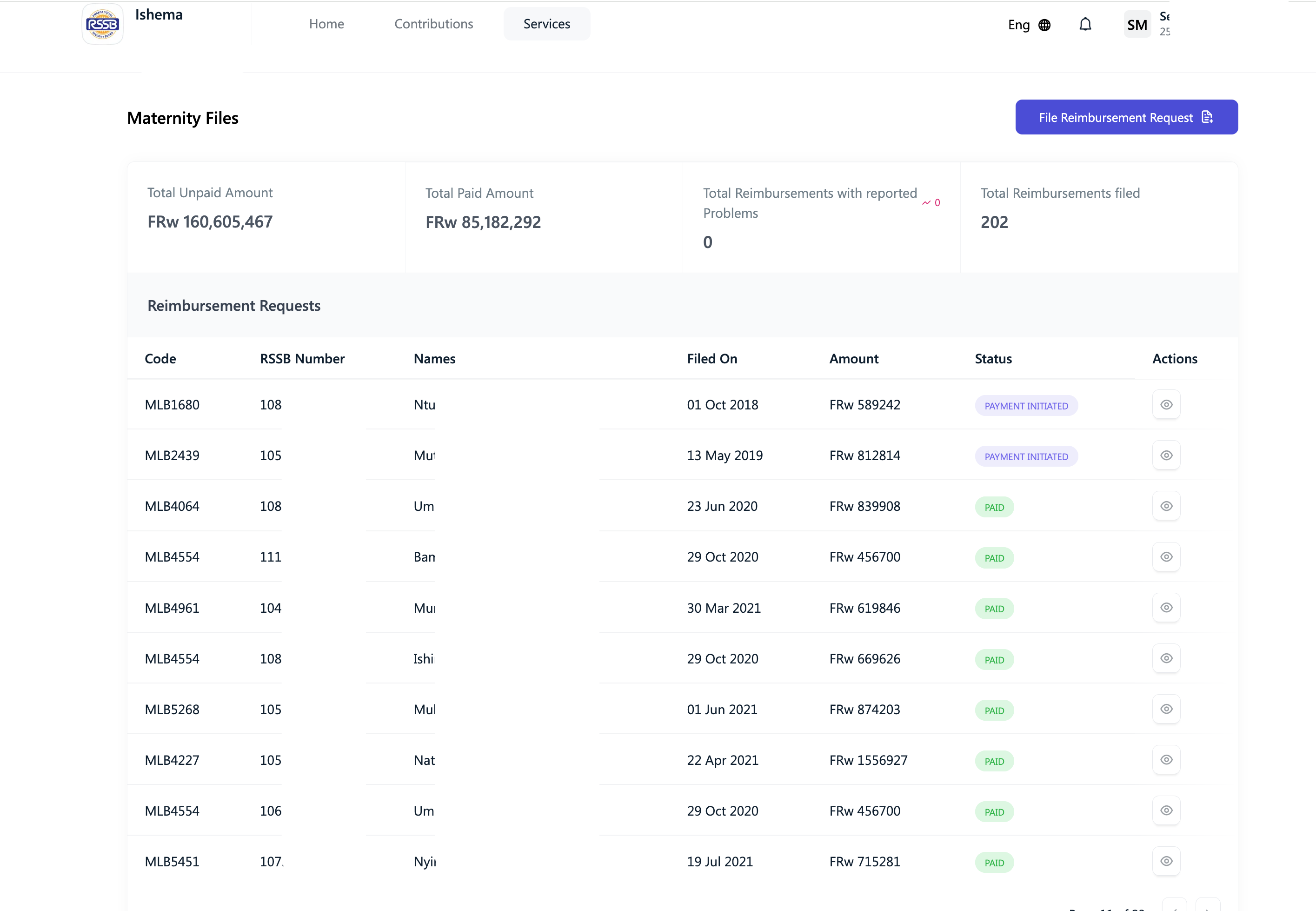Image resolution: width=1316 pixels, height=911 pixels.
Task: Show MLB4227 request details eye icon
Action: pos(1166,760)
